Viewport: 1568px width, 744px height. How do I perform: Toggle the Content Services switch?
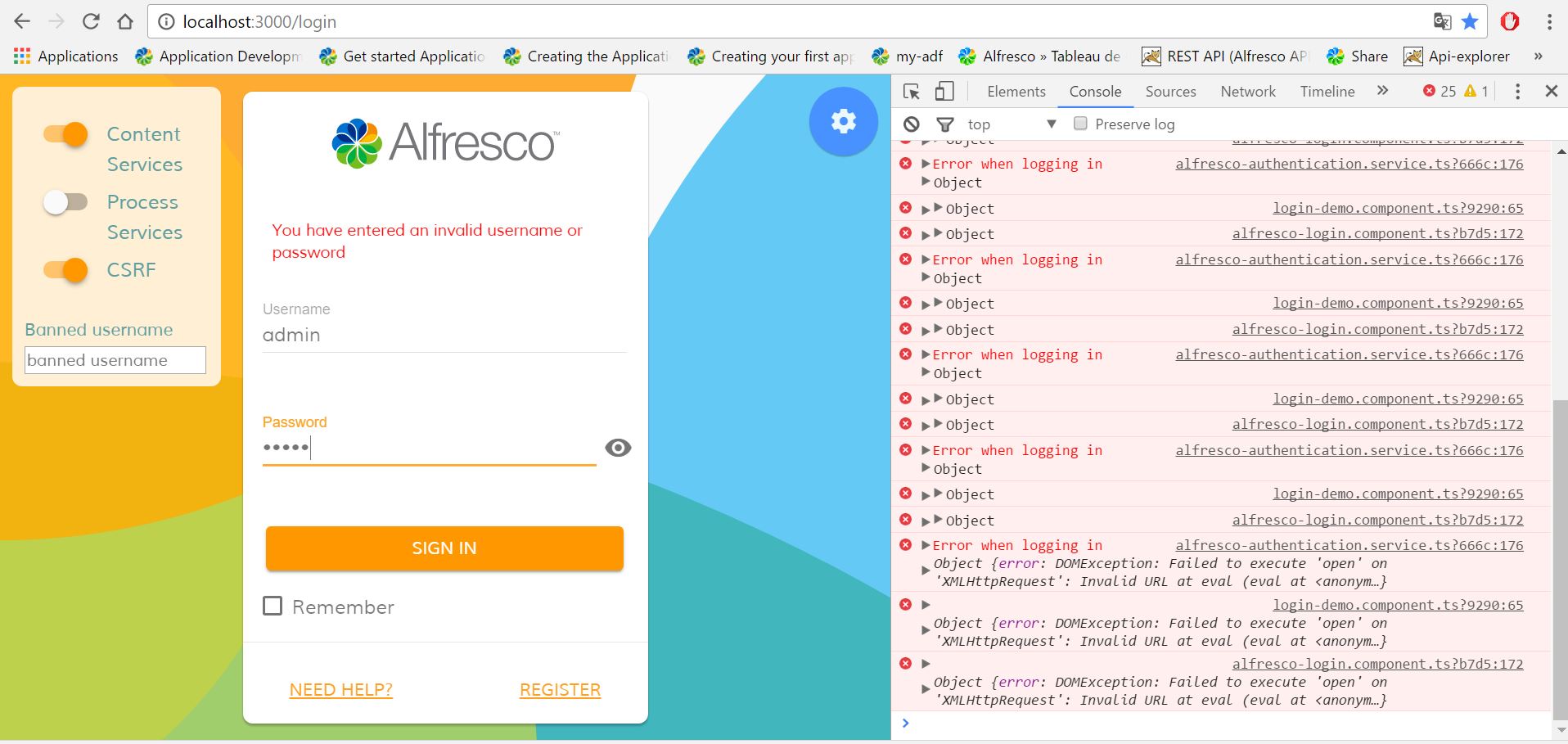click(x=65, y=134)
